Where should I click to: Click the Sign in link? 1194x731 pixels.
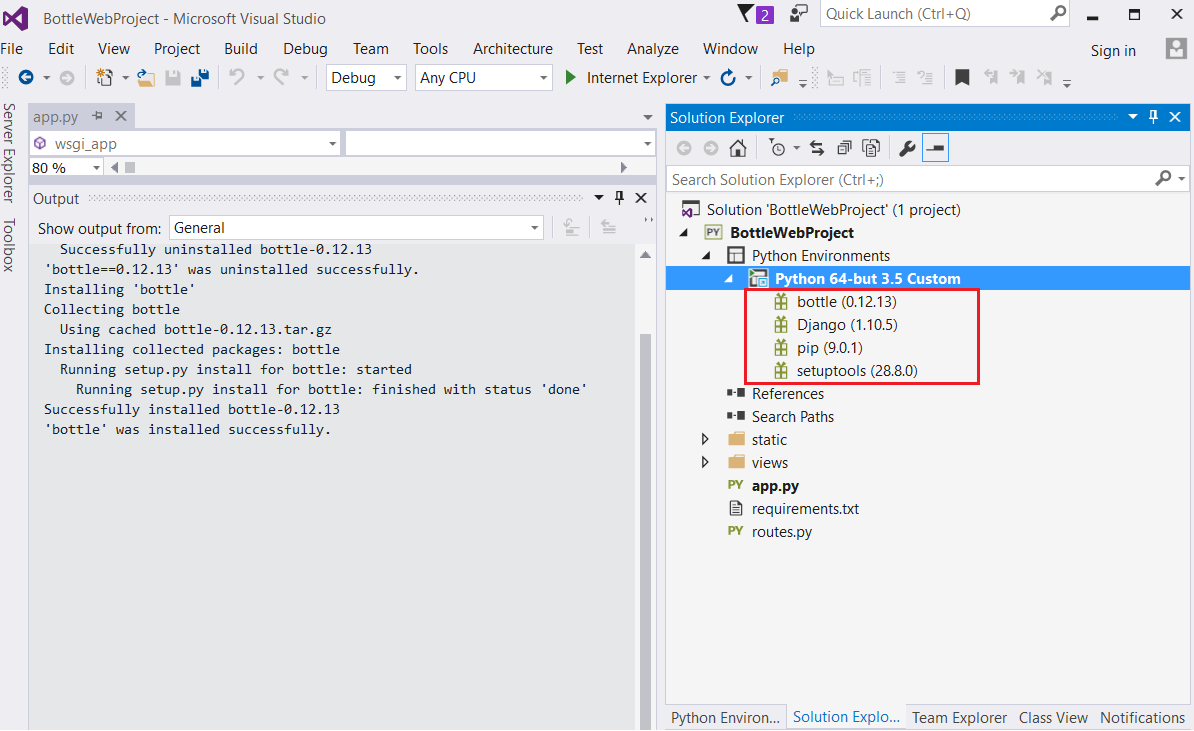[x=1113, y=50]
